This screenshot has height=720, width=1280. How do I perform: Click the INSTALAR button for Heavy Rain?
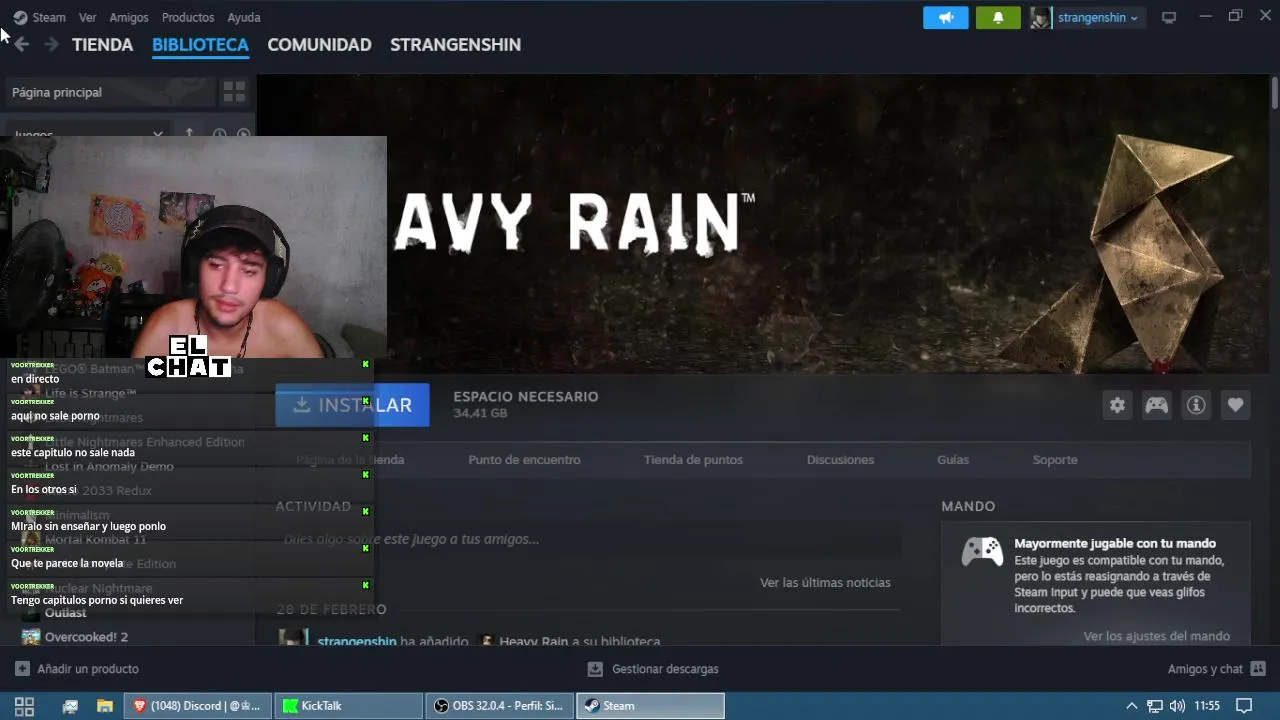tap(352, 405)
